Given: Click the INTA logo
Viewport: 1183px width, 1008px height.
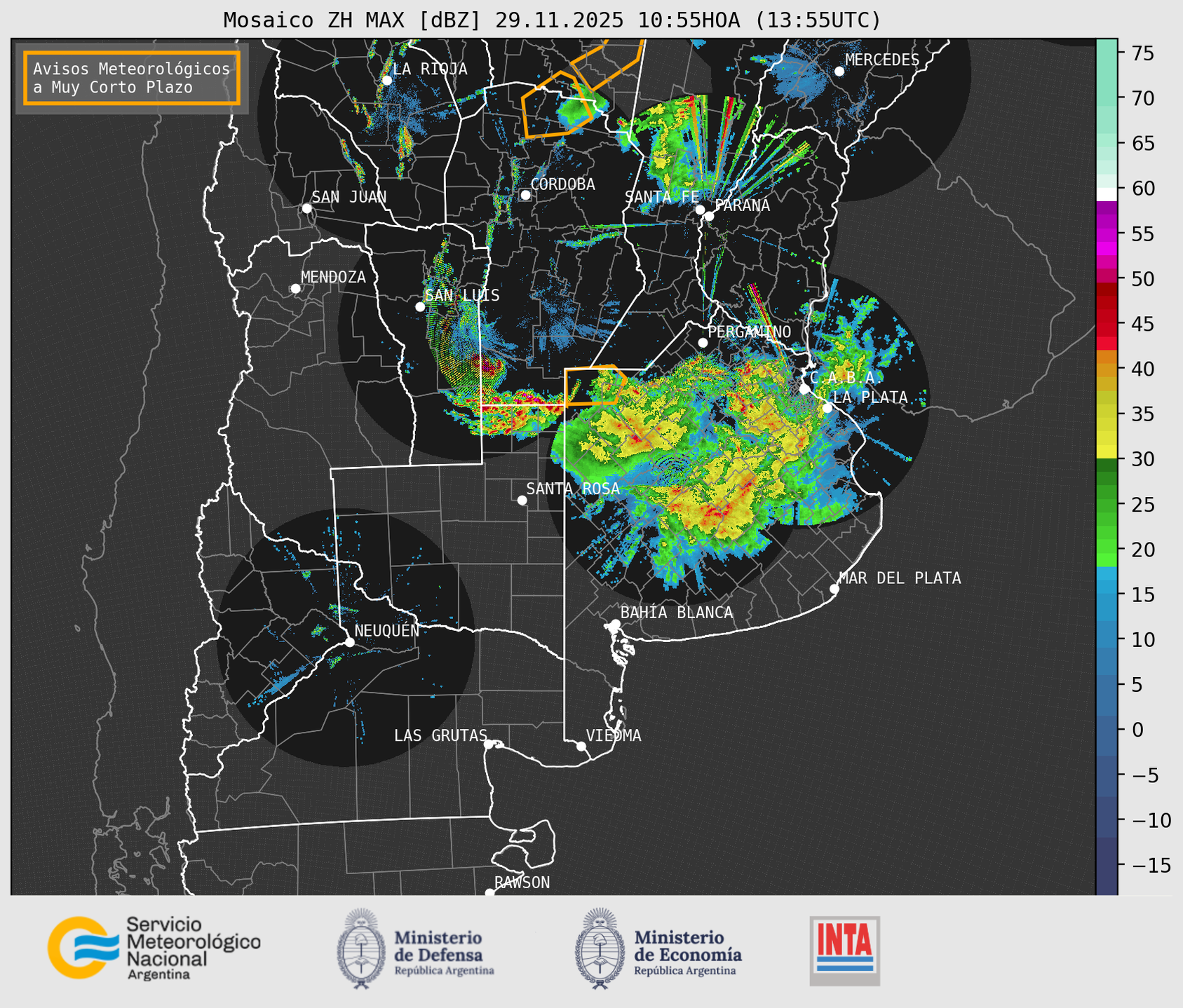Looking at the screenshot, I should click(845, 951).
